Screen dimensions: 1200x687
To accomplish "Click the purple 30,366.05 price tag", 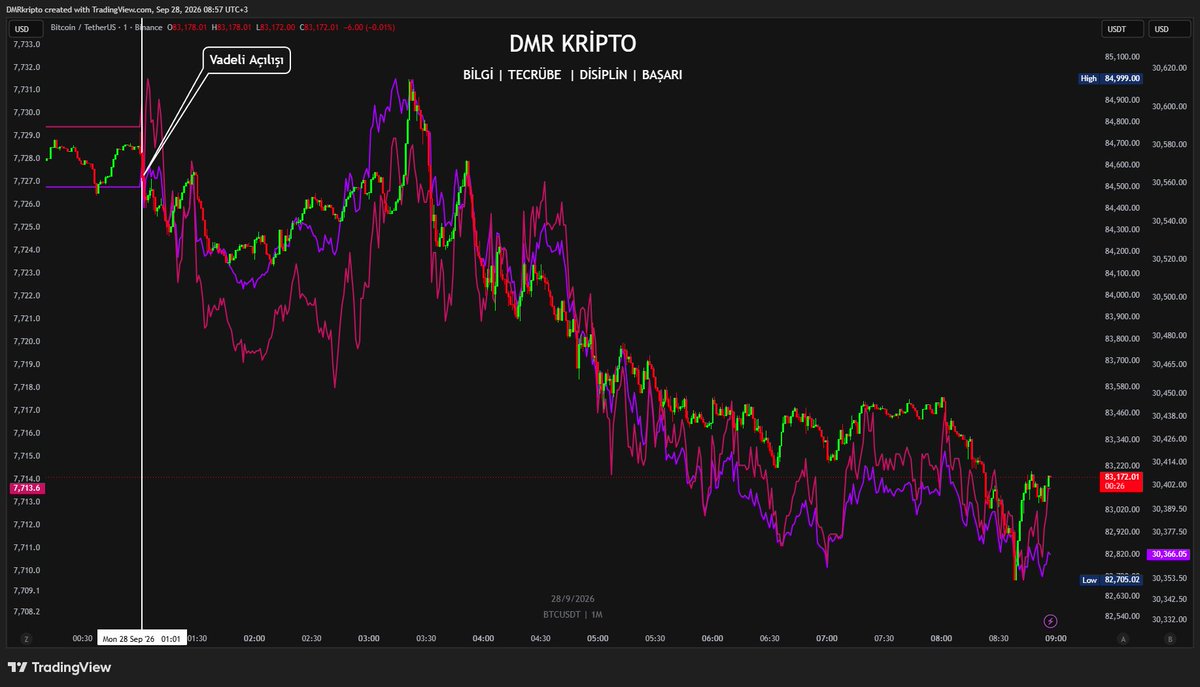I will pyautogui.click(x=1168, y=554).
